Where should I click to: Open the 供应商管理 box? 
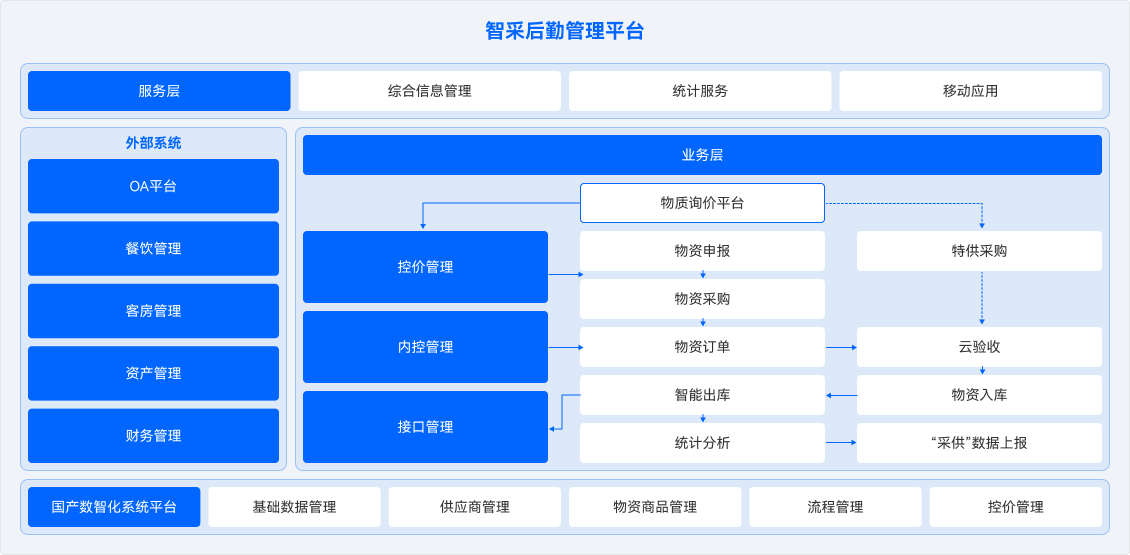point(475,507)
